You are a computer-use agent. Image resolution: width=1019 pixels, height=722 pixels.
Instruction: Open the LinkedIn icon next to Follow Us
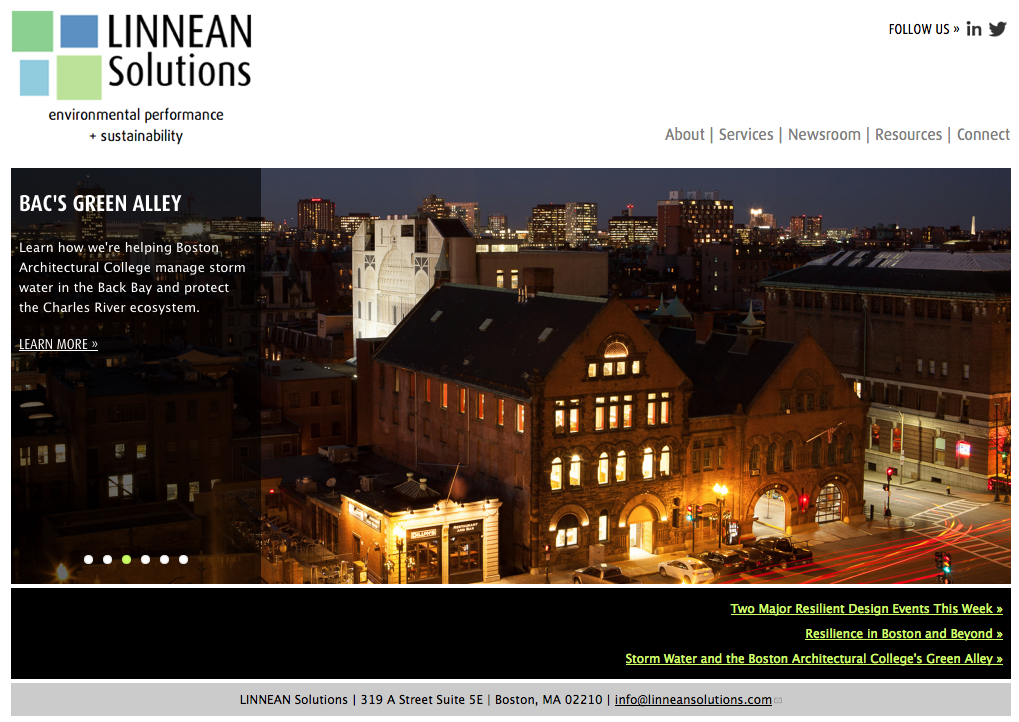click(974, 29)
